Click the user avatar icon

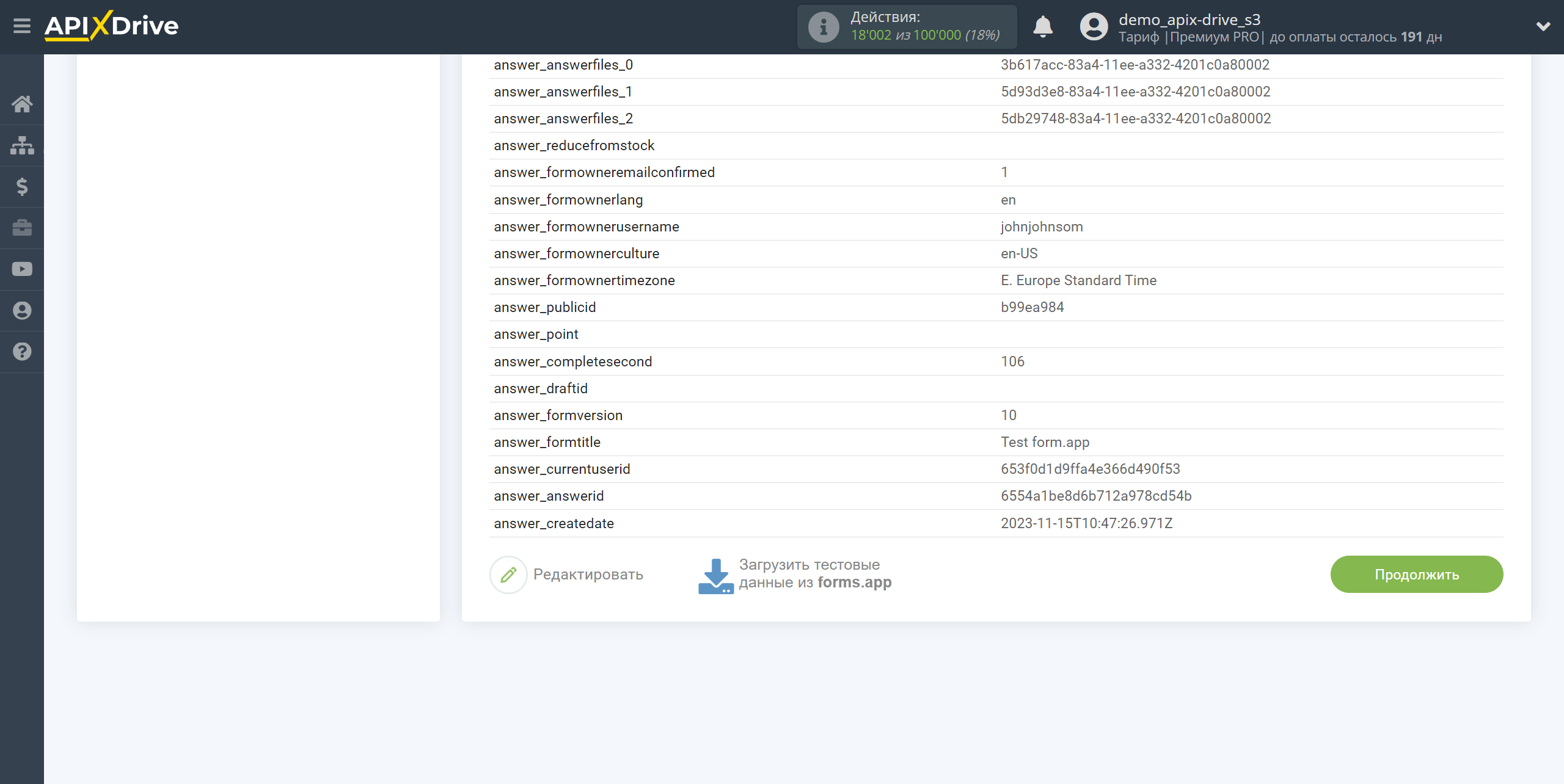(1094, 27)
